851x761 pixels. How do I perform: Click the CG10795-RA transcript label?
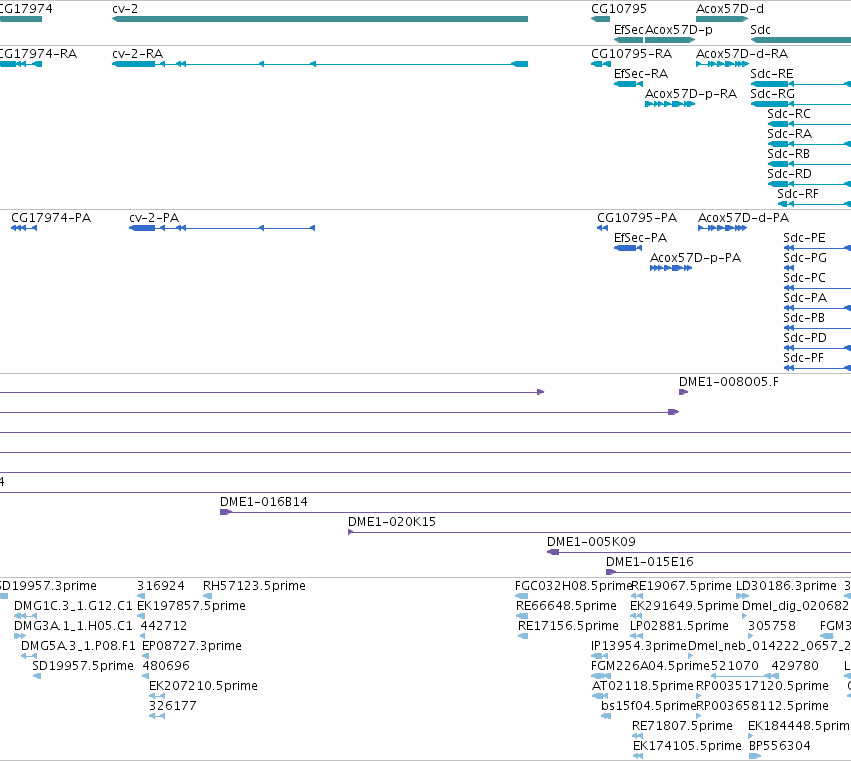[x=631, y=54]
